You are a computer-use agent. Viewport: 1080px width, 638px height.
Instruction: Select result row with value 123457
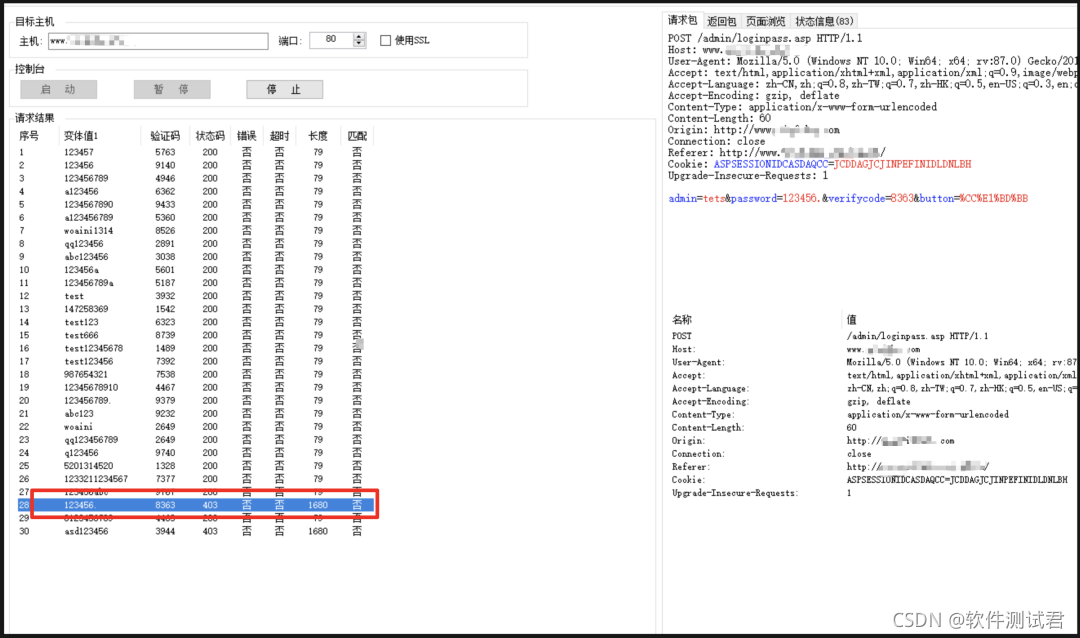(196, 152)
